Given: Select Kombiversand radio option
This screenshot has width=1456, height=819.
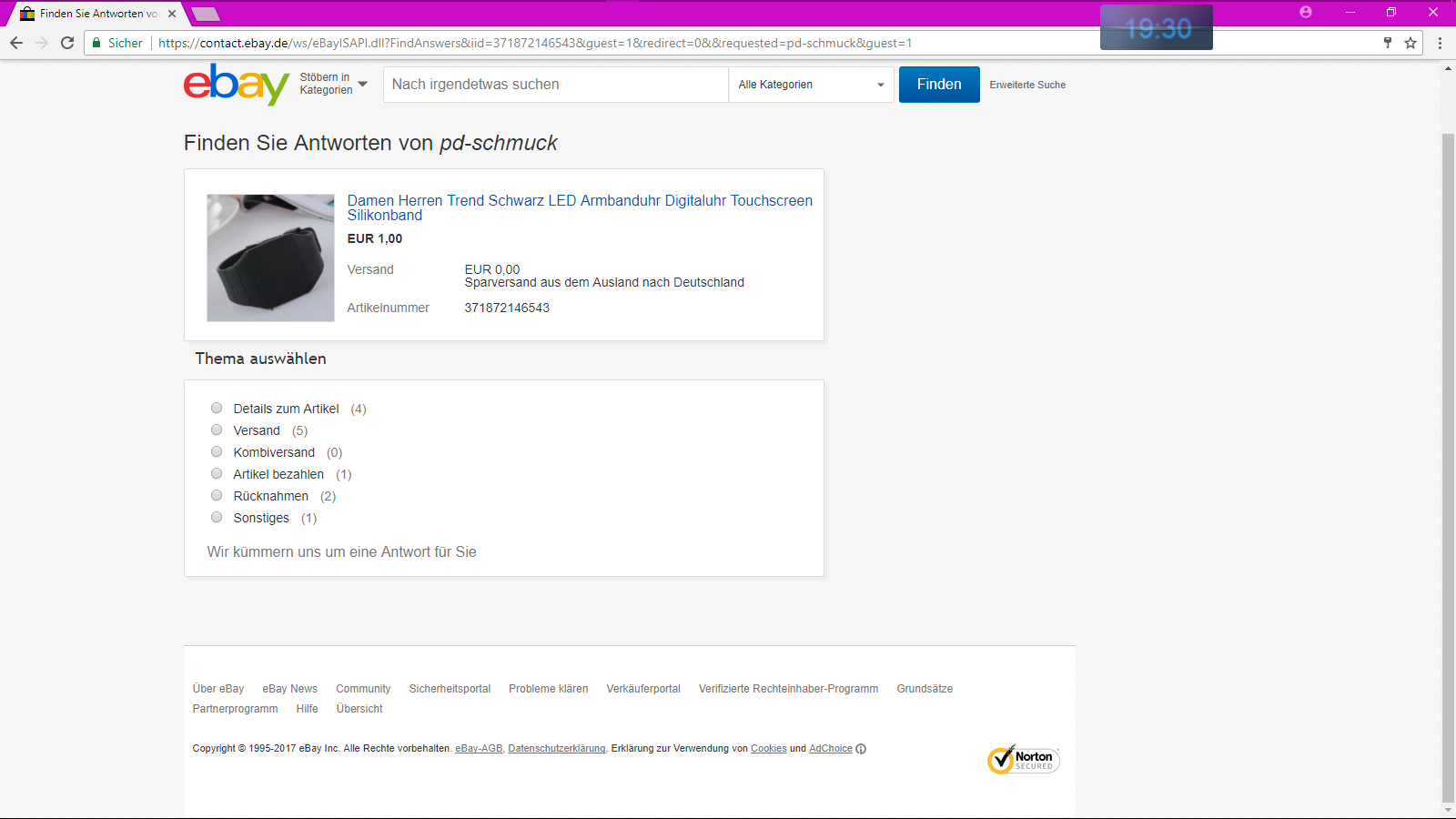Looking at the screenshot, I should click(217, 451).
